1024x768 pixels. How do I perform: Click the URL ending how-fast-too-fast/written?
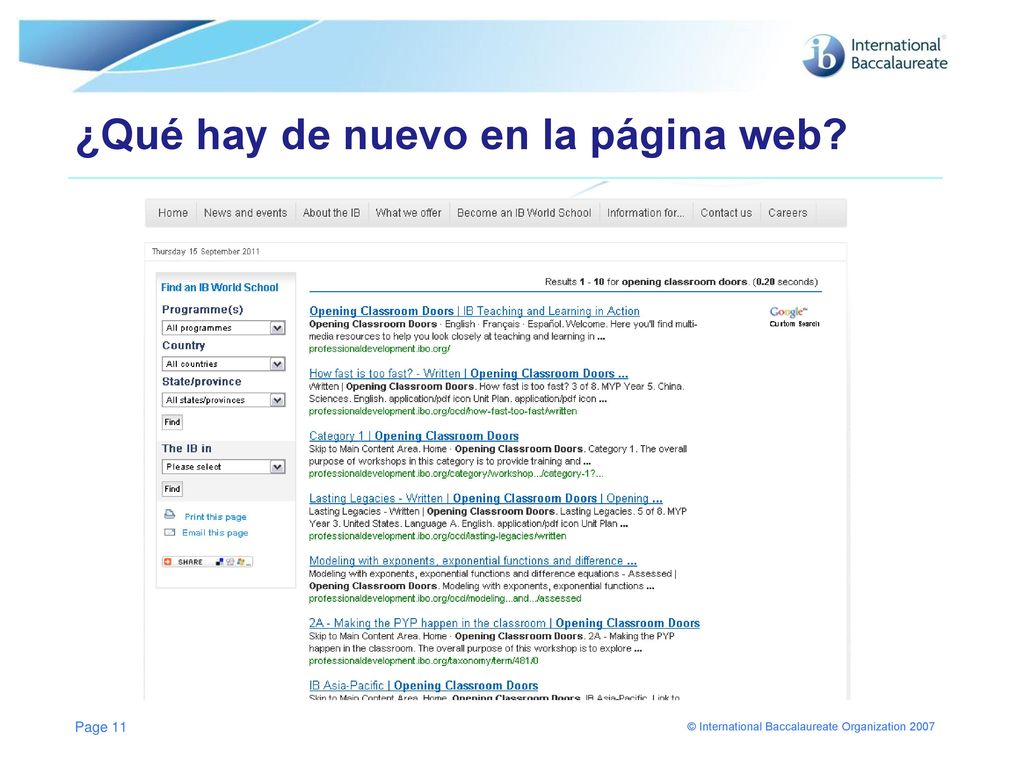coord(443,411)
